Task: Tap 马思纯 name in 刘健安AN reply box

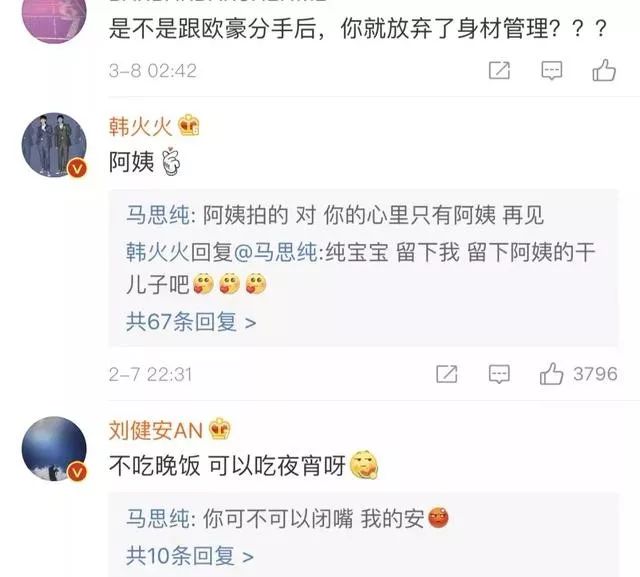Action: 158,518
